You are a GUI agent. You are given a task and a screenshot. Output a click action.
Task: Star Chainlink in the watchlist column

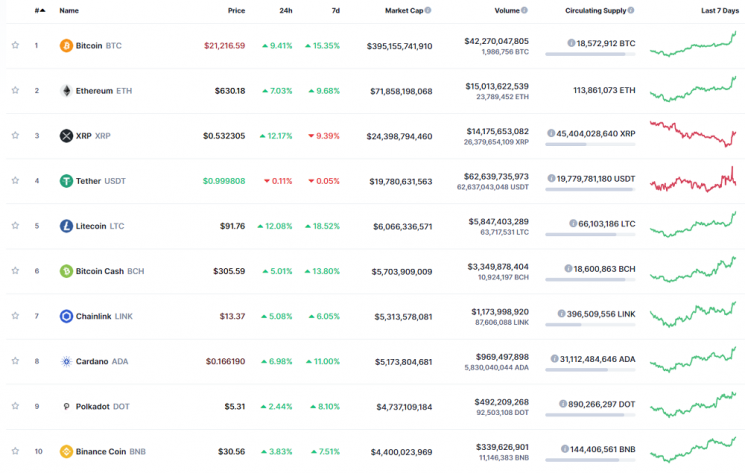point(15,316)
